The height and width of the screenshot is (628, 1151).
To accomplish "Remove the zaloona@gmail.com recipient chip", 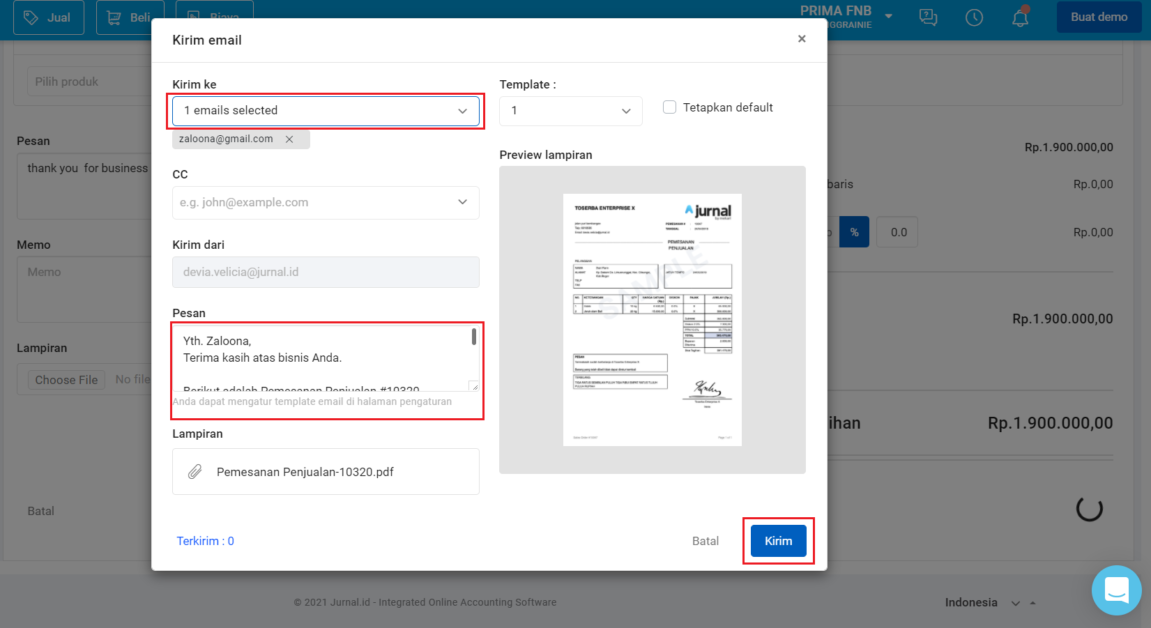I will 289,139.
